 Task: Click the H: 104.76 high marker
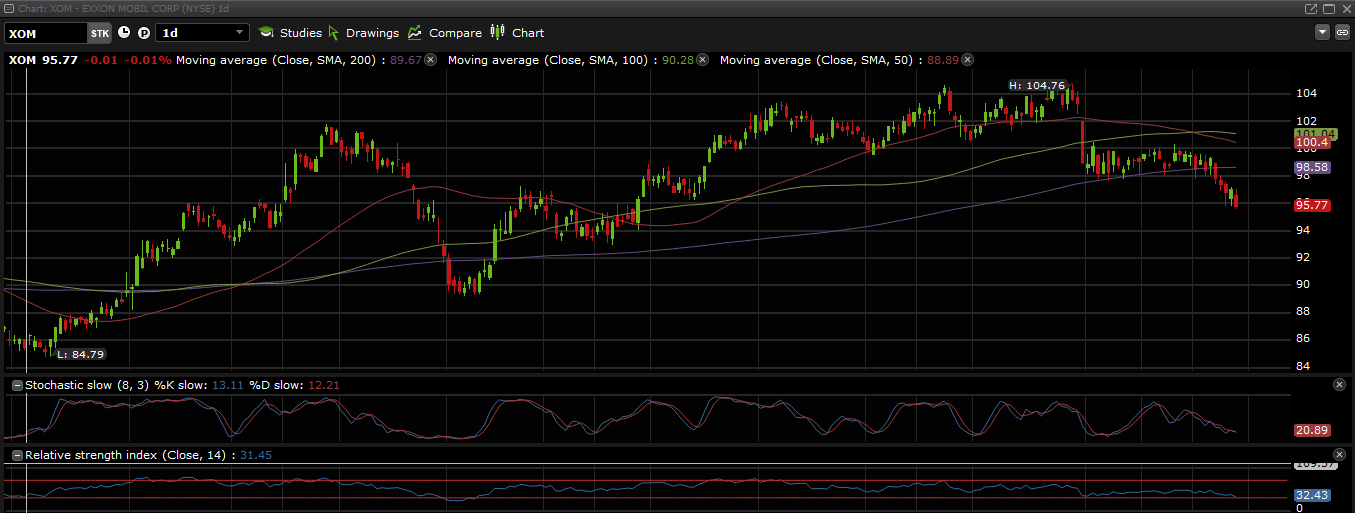click(1036, 86)
